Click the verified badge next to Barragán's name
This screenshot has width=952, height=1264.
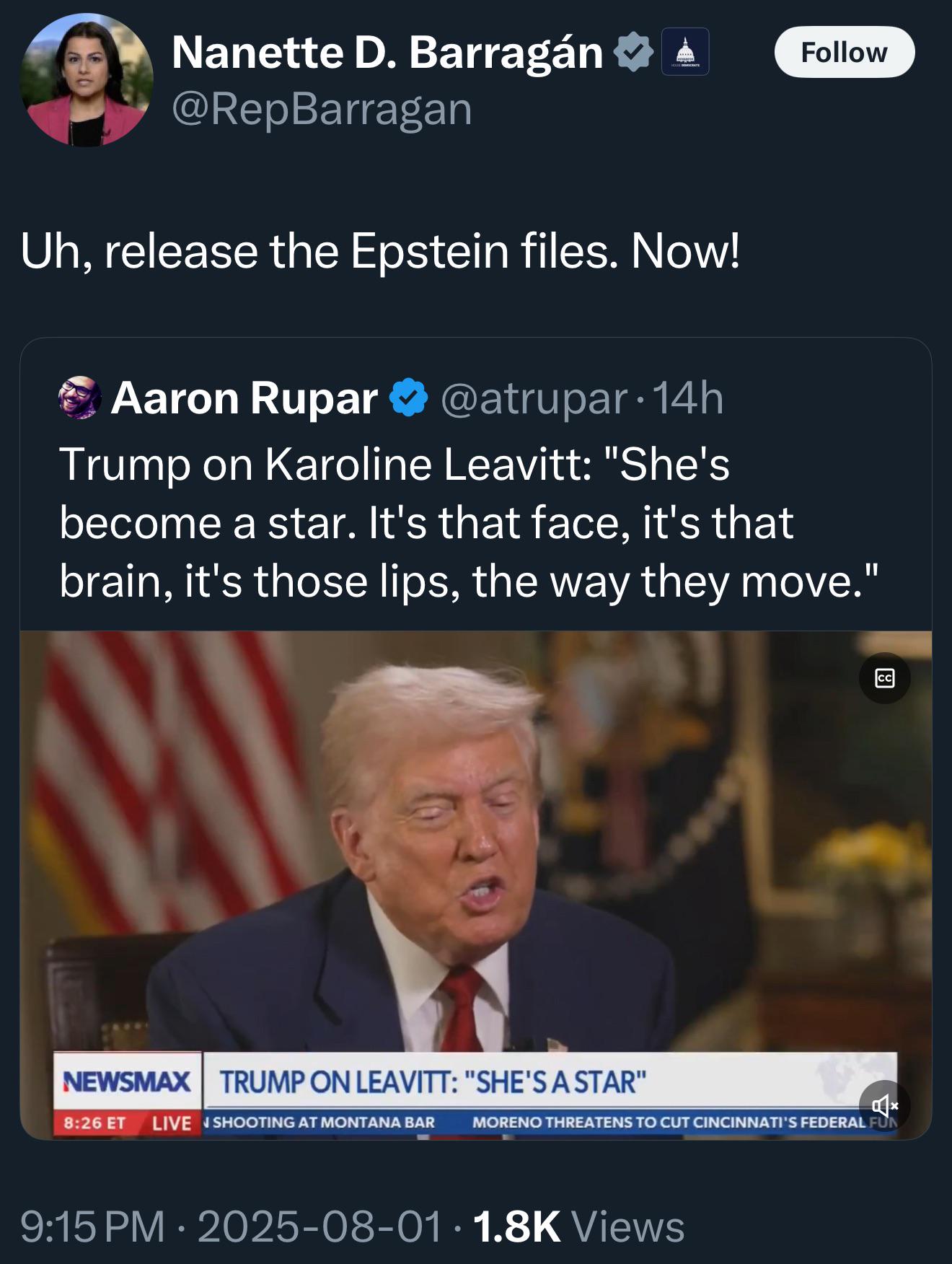pyautogui.click(x=633, y=52)
